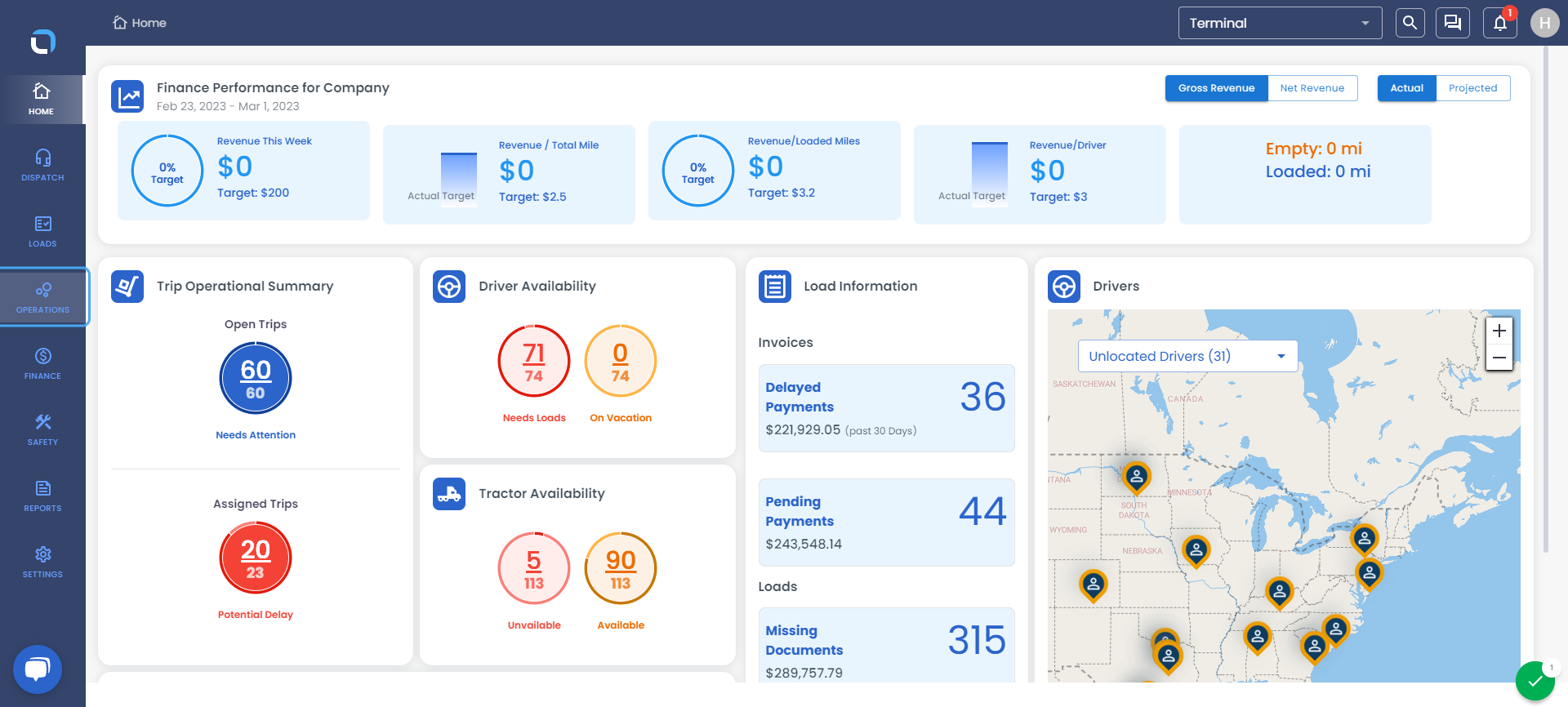The height and width of the screenshot is (707, 1568).
Task: Click the Tractor Availability truck icon
Action: pyautogui.click(x=449, y=494)
